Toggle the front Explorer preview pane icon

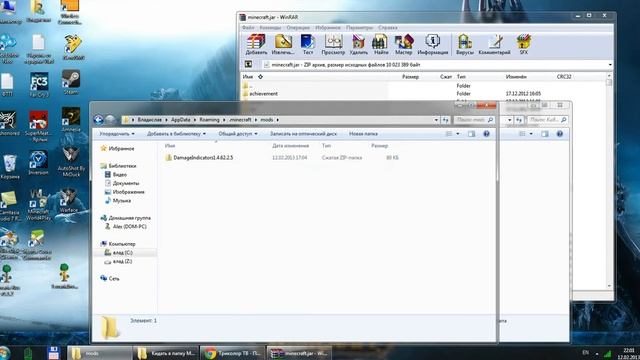click(x=471, y=134)
